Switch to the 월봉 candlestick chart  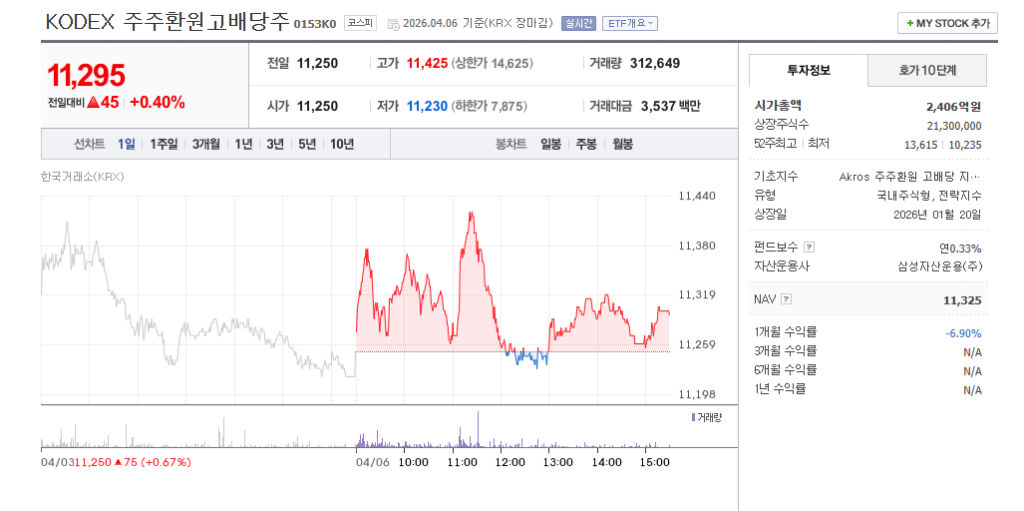point(622,144)
